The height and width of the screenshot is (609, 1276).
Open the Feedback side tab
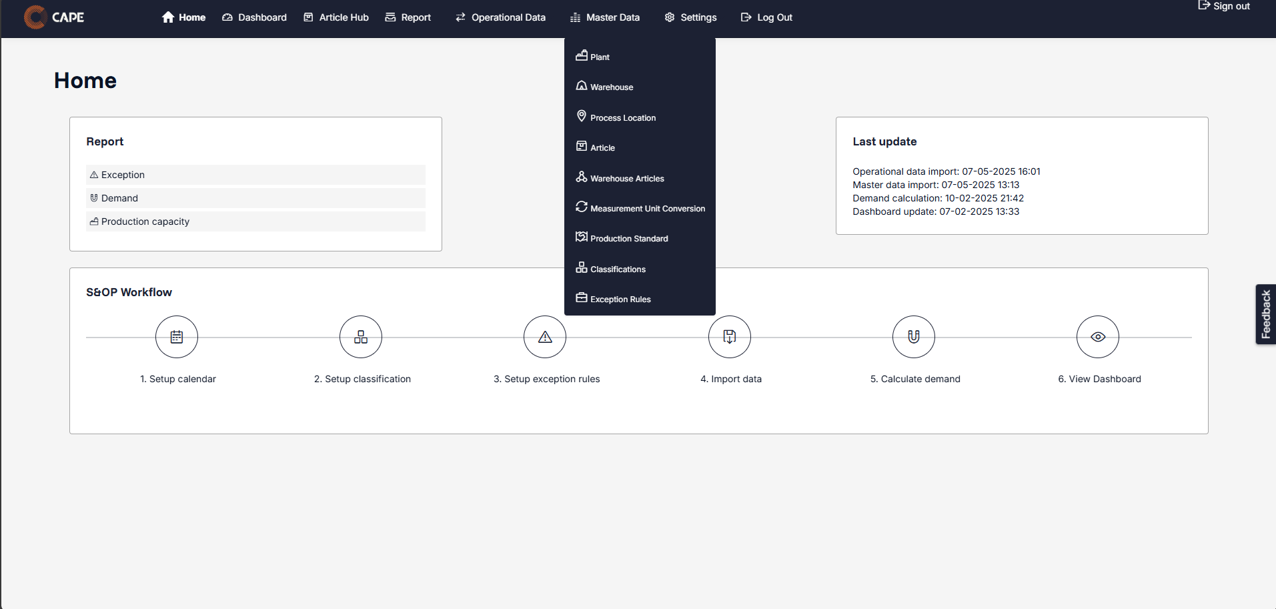point(1265,314)
